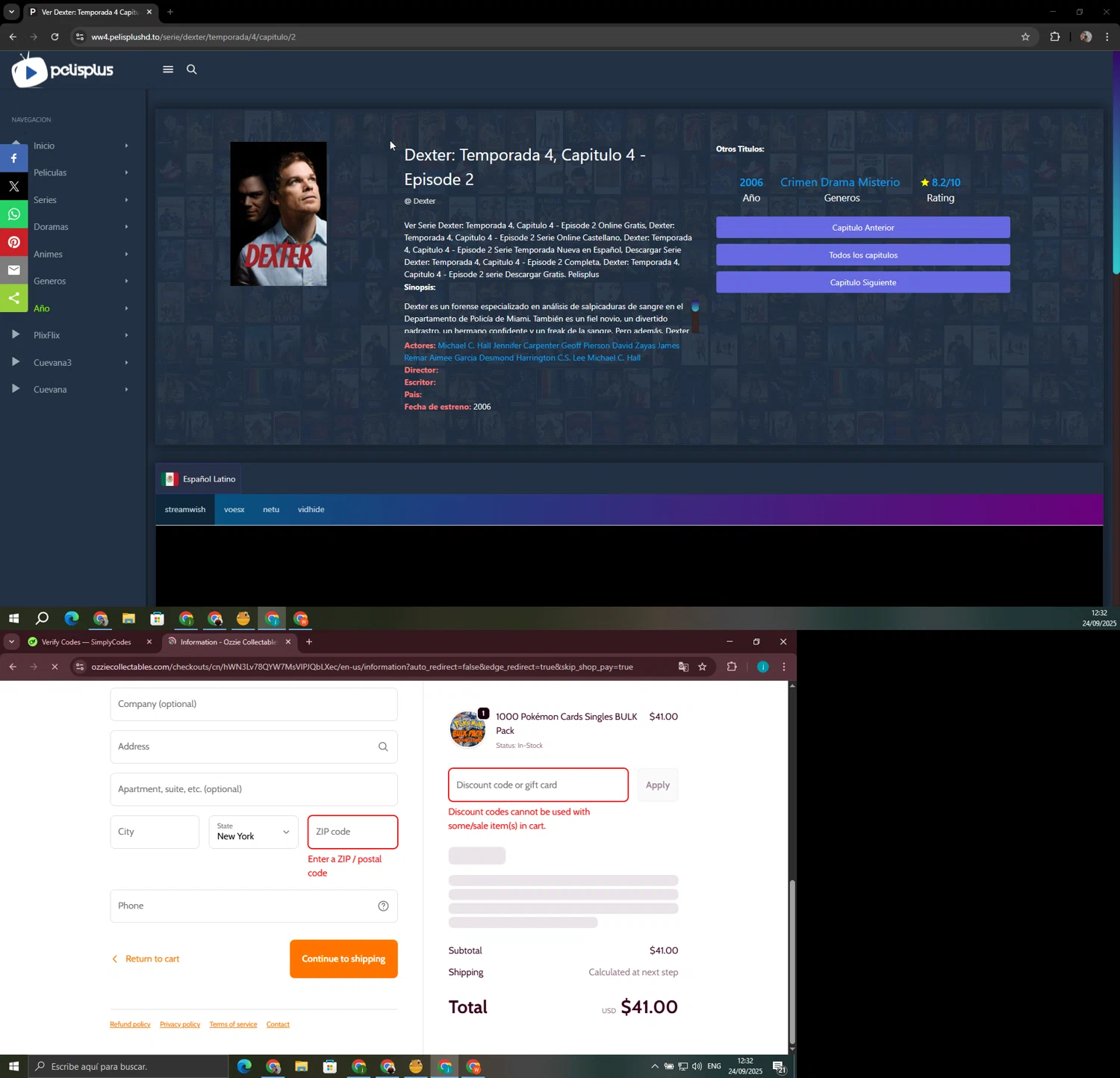Bookmark the Pelisplus page with star
1120x1078 pixels.
tap(1025, 37)
